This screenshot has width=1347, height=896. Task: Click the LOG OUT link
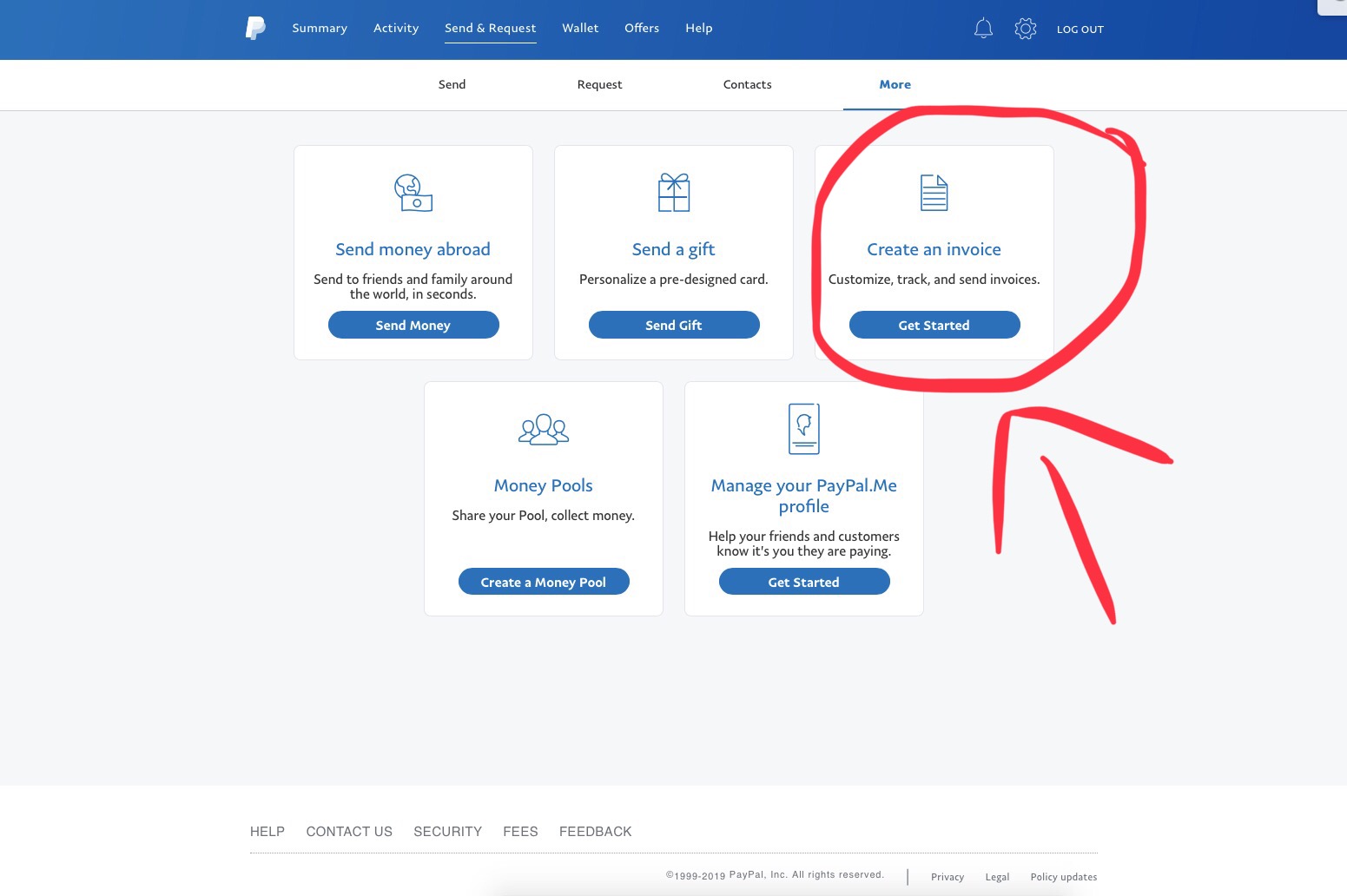[1080, 30]
